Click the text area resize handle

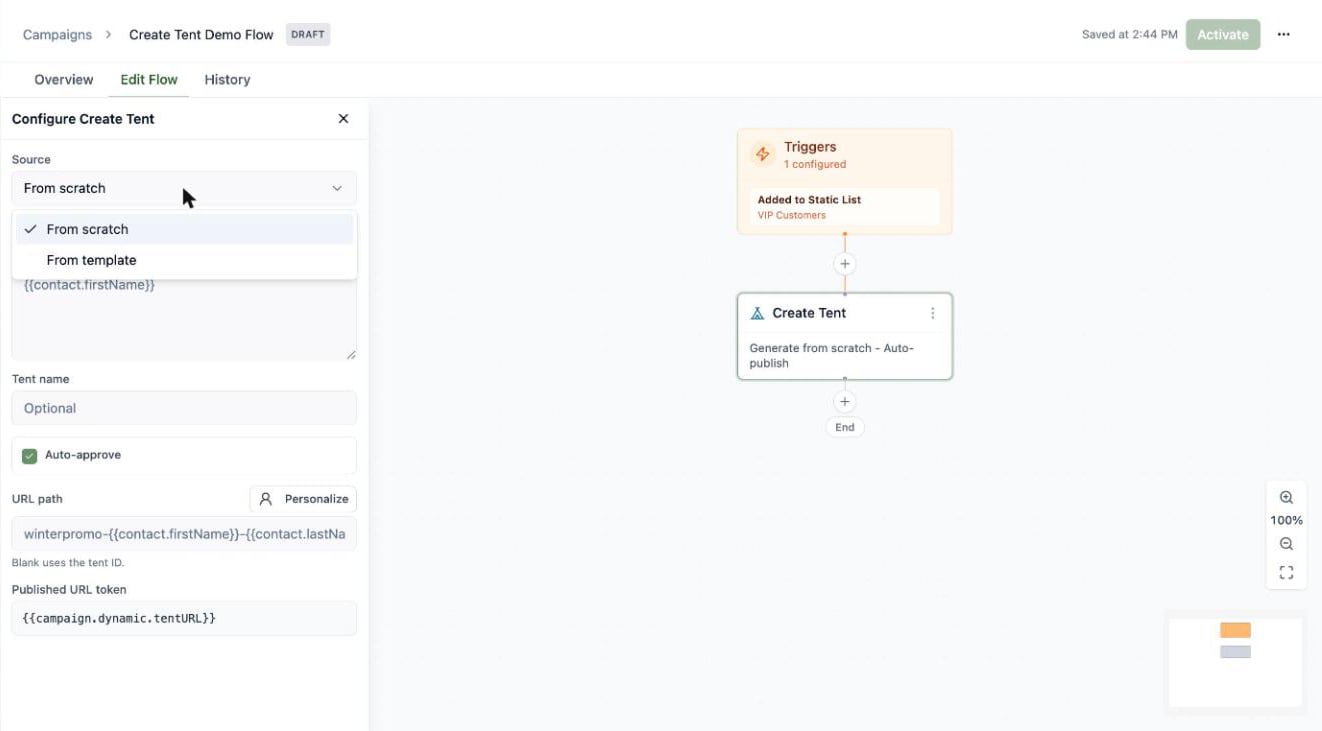351,355
